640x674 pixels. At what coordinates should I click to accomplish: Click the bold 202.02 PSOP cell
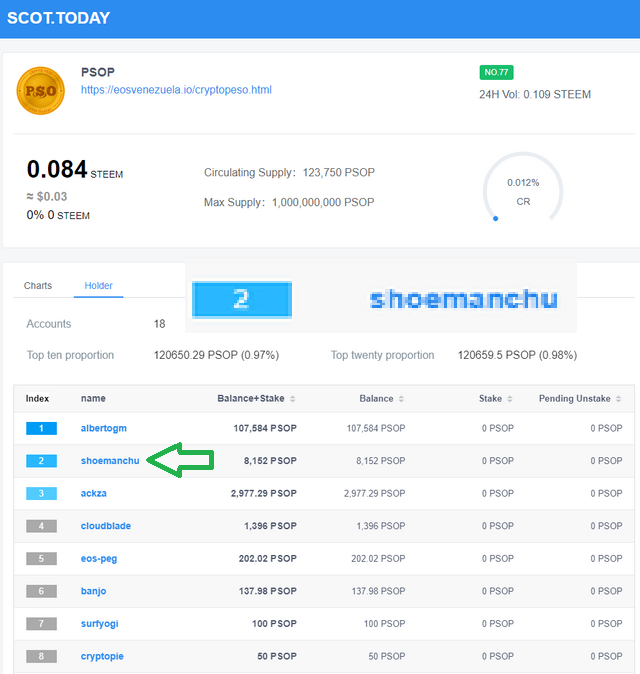[x=268, y=559]
